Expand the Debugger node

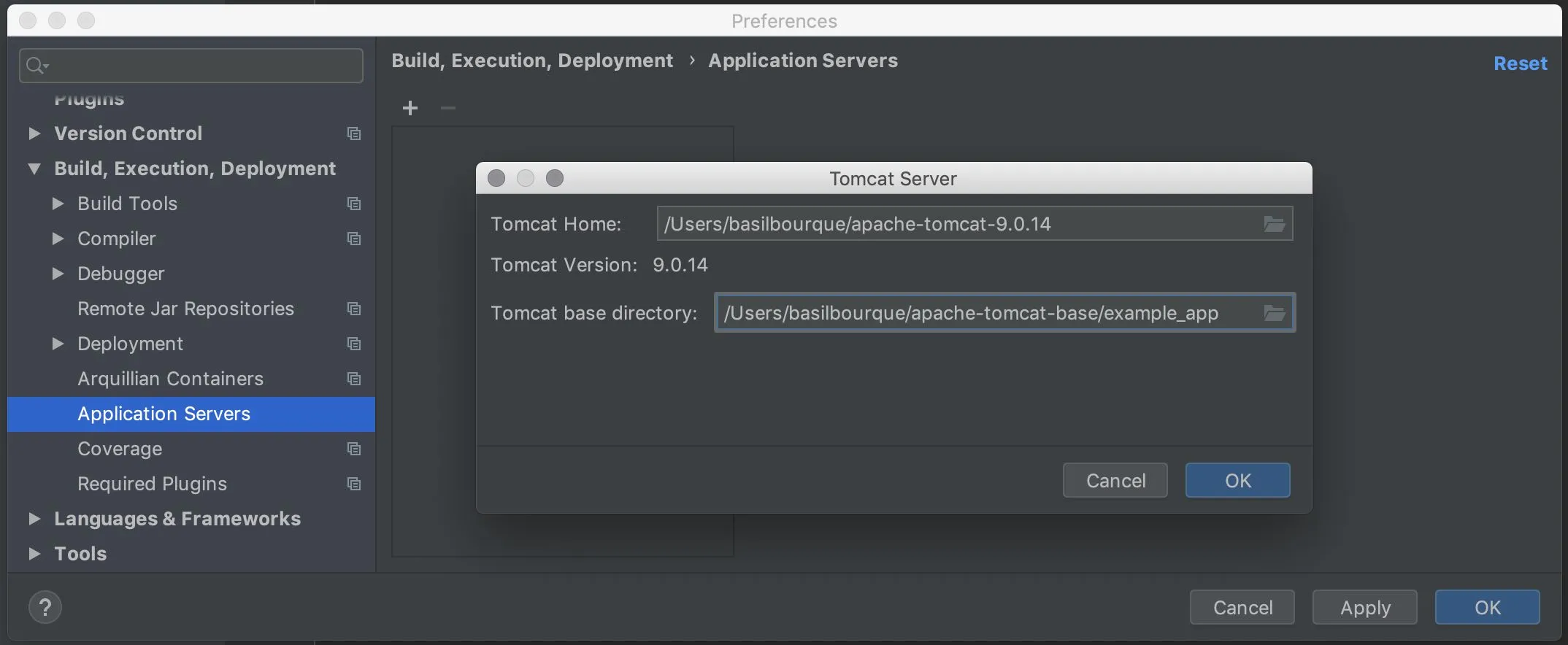58,274
